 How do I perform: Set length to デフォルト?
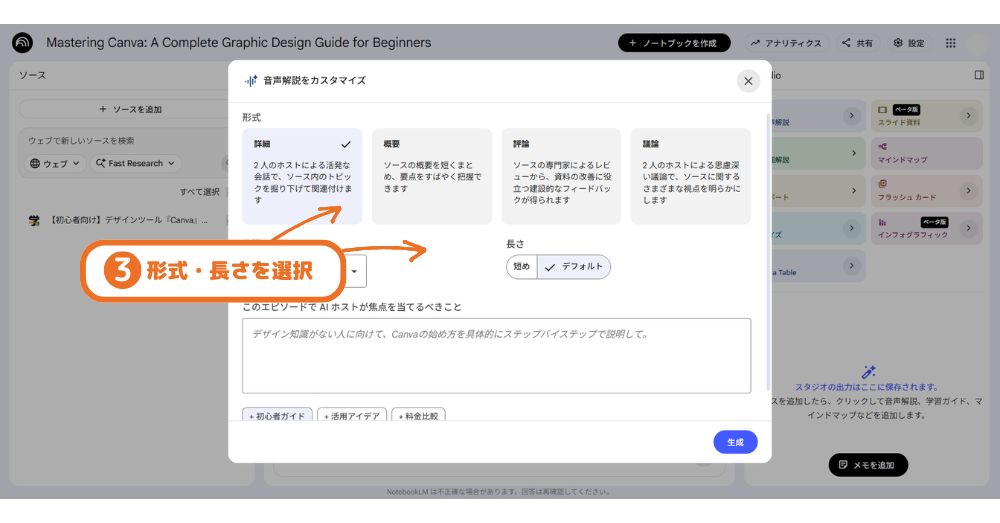(574, 267)
